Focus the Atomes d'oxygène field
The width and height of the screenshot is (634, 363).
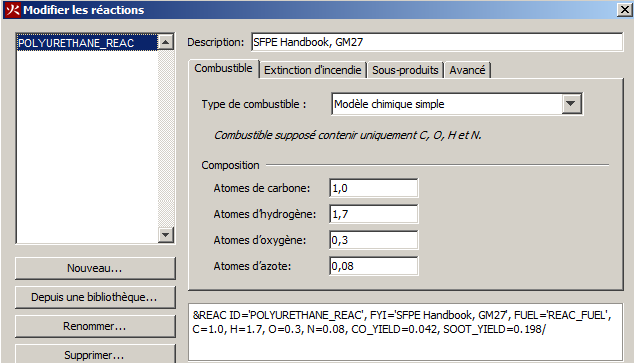pyautogui.click(x=374, y=240)
